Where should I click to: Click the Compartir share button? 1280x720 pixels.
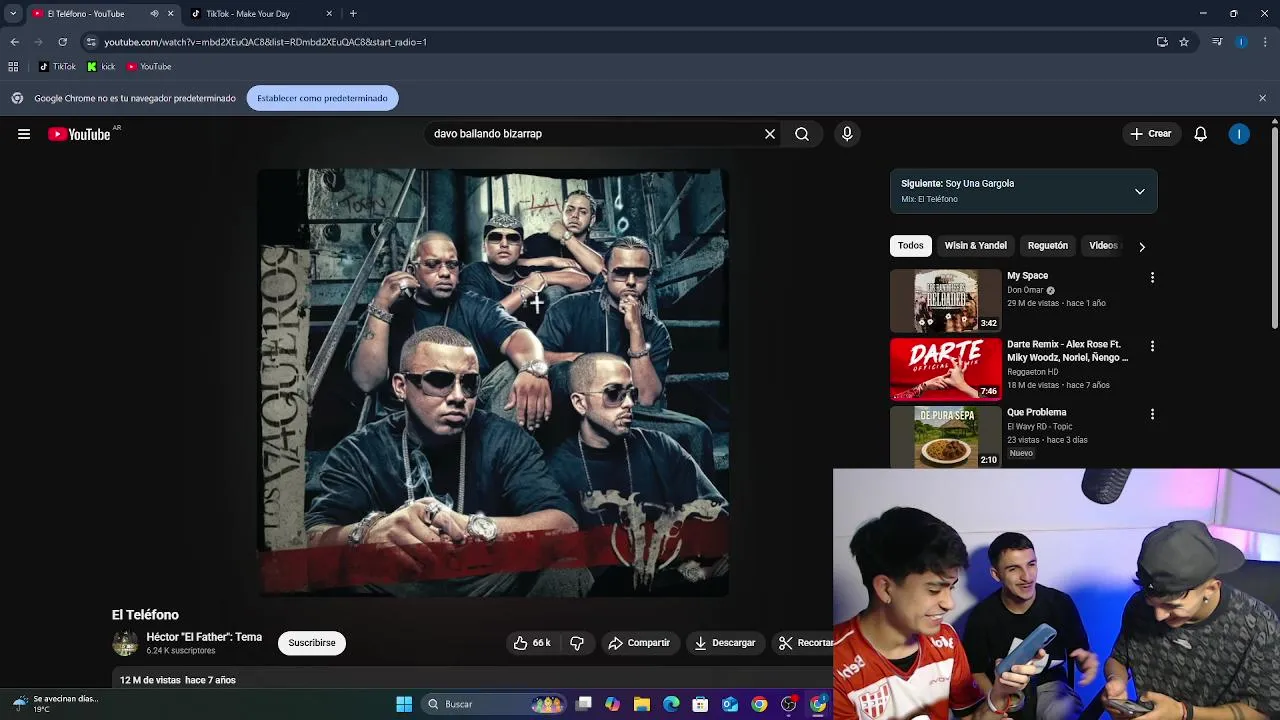pos(639,643)
